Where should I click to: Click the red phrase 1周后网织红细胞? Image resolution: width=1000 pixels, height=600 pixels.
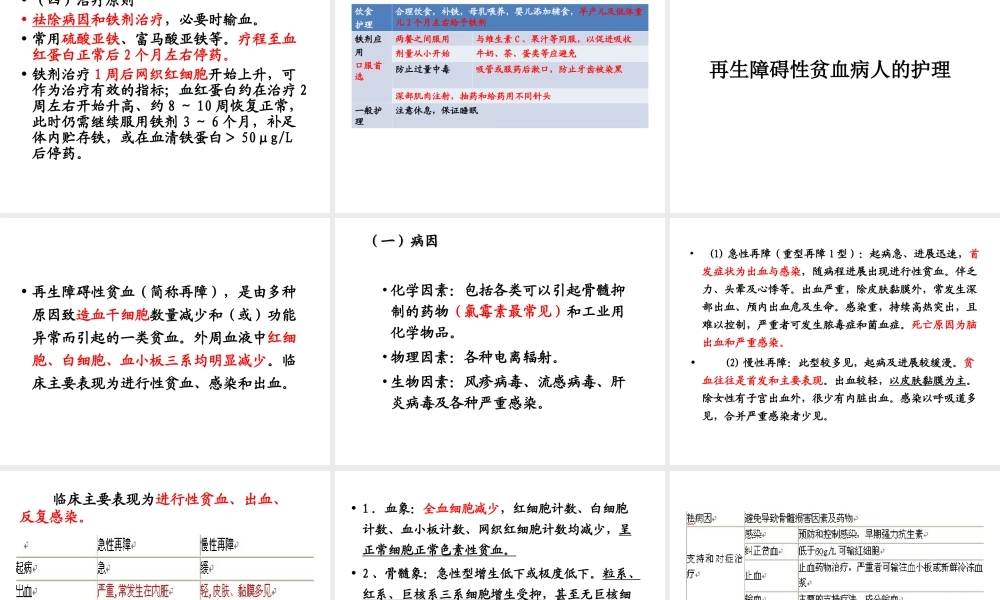(x=151, y=74)
